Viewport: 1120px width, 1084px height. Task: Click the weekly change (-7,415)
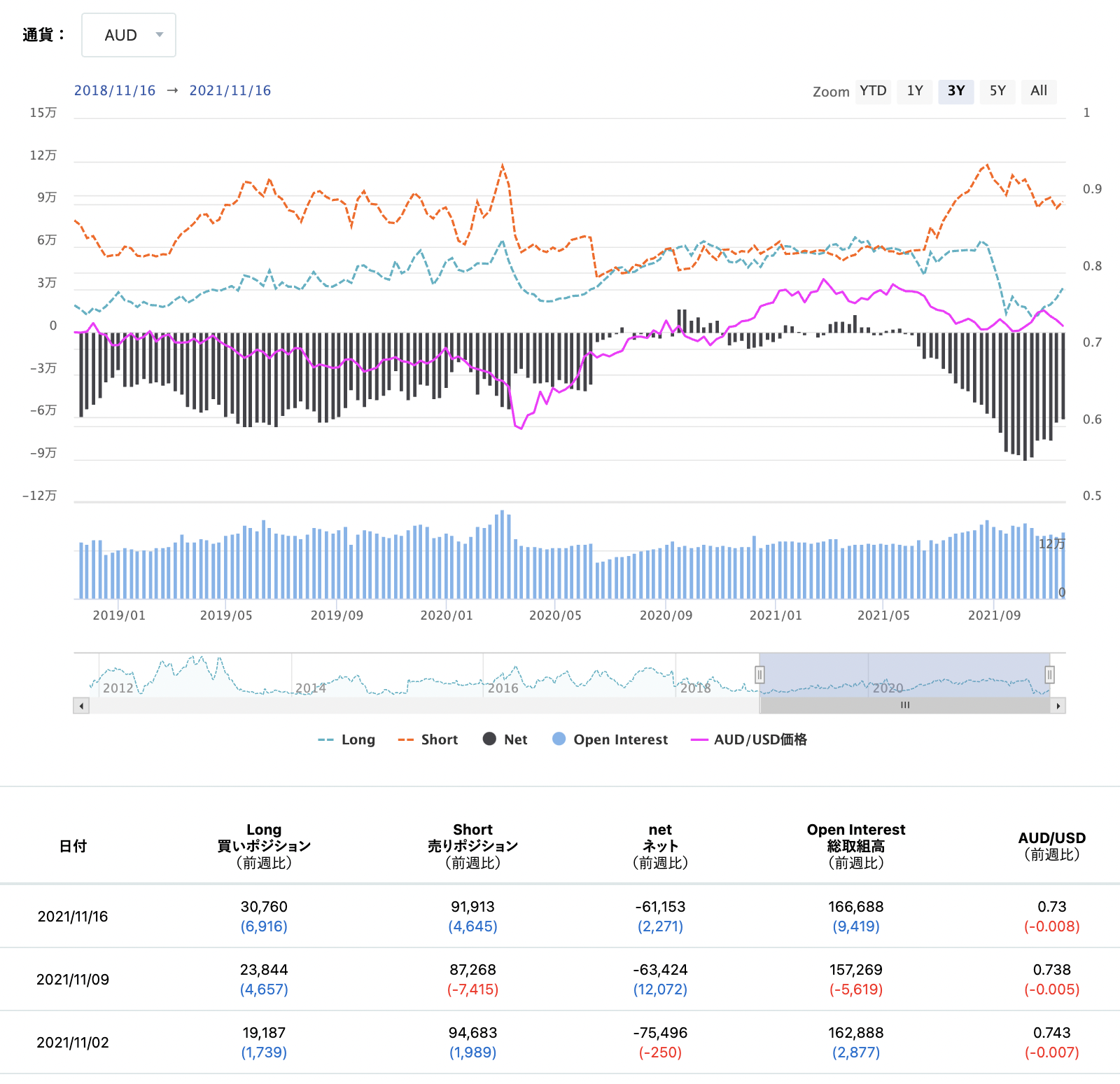pos(473,989)
